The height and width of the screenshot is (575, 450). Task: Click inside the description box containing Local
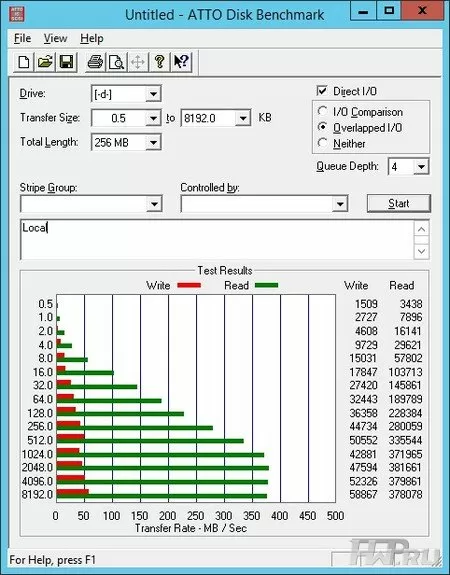pos(217,240)
